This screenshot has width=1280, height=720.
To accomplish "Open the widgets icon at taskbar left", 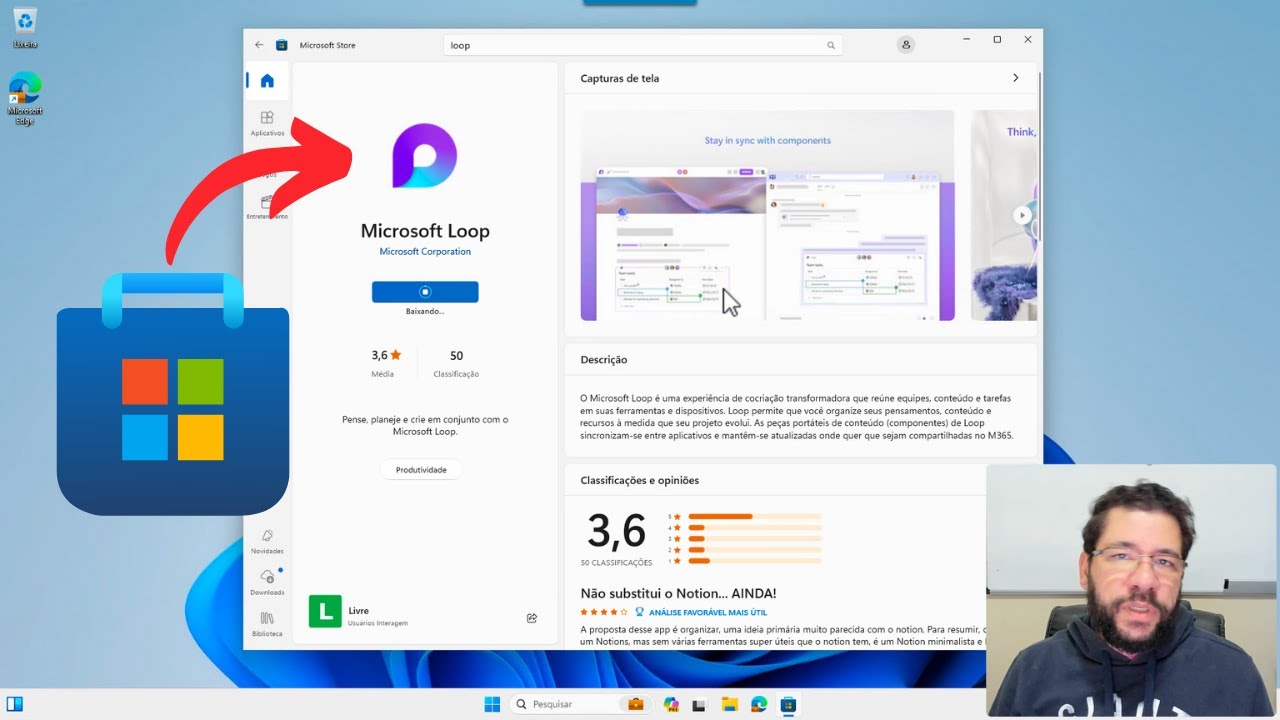I will tap(15, 704).
